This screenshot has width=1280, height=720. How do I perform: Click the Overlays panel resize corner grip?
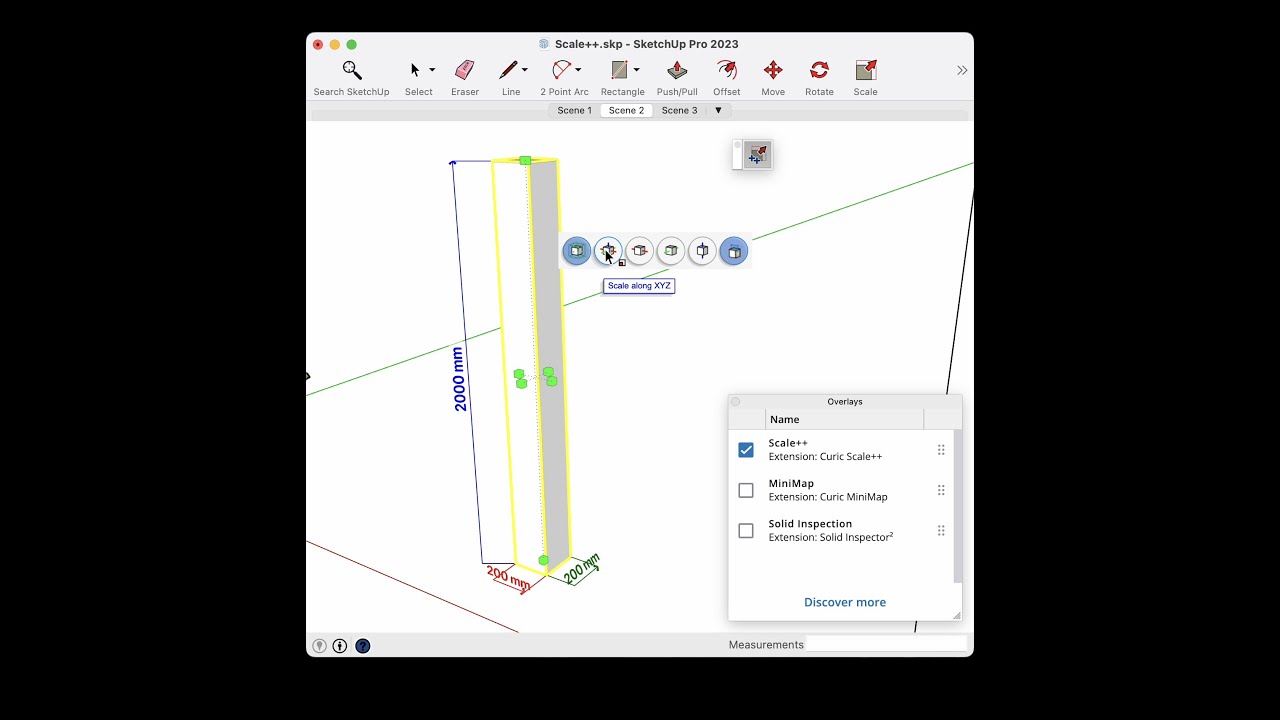pos(956,615)
